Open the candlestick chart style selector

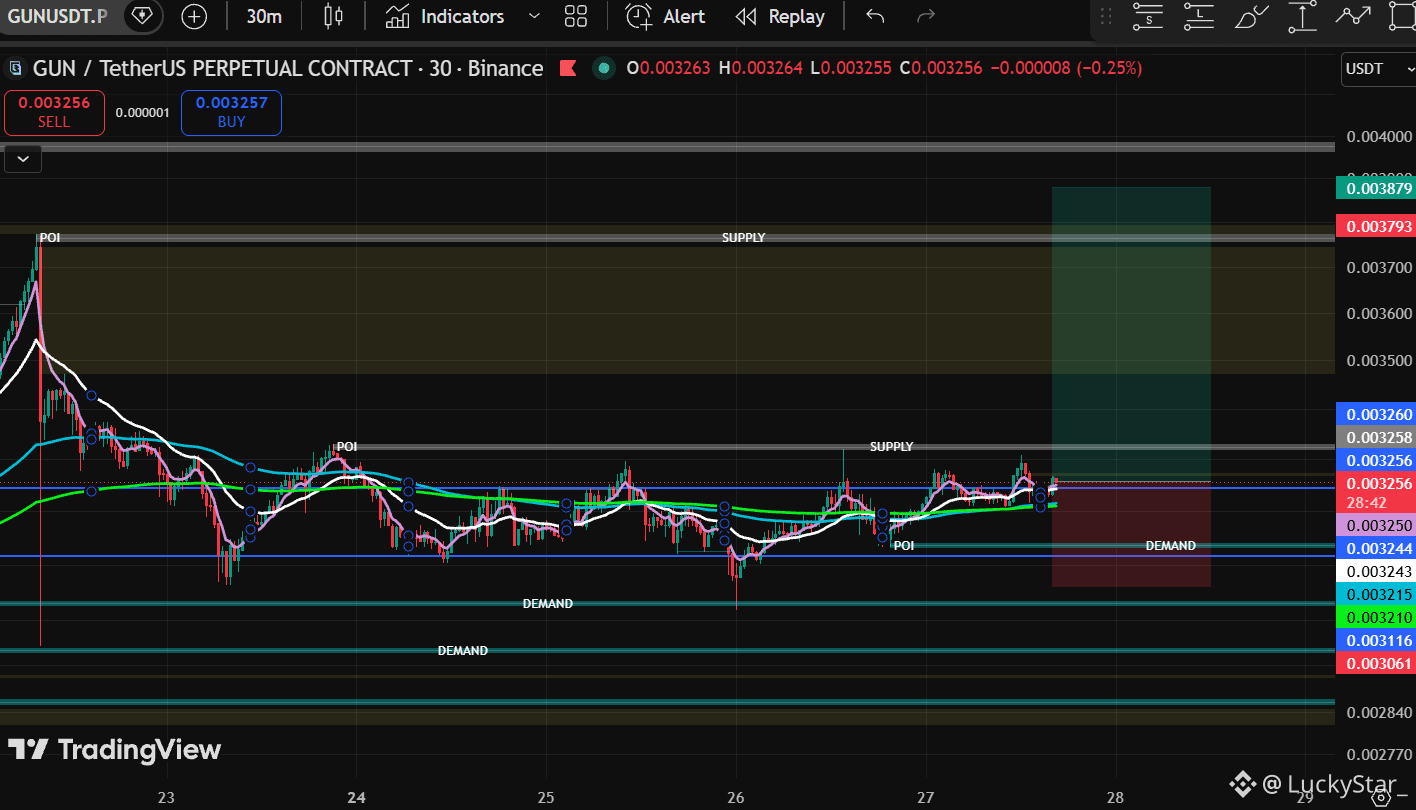(334, 16)
